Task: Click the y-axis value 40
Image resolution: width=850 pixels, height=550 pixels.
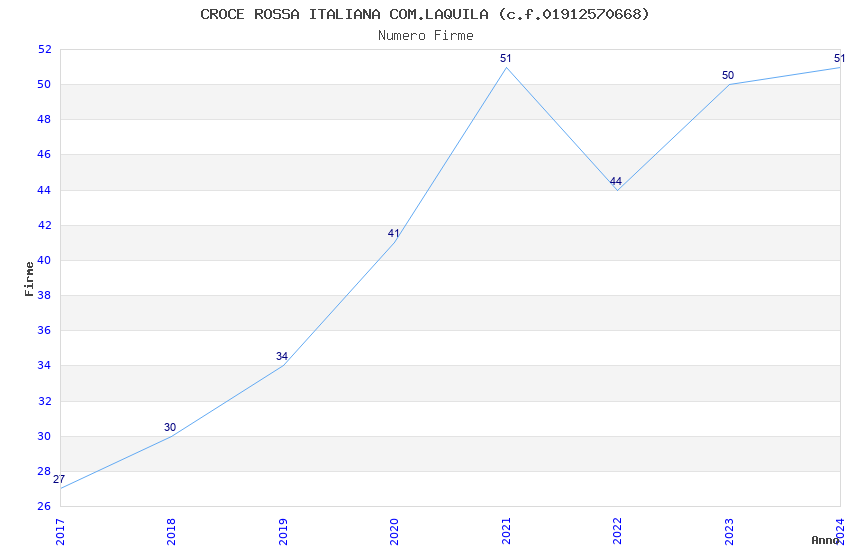Action: pyautogui.click(x=44, y=261)
